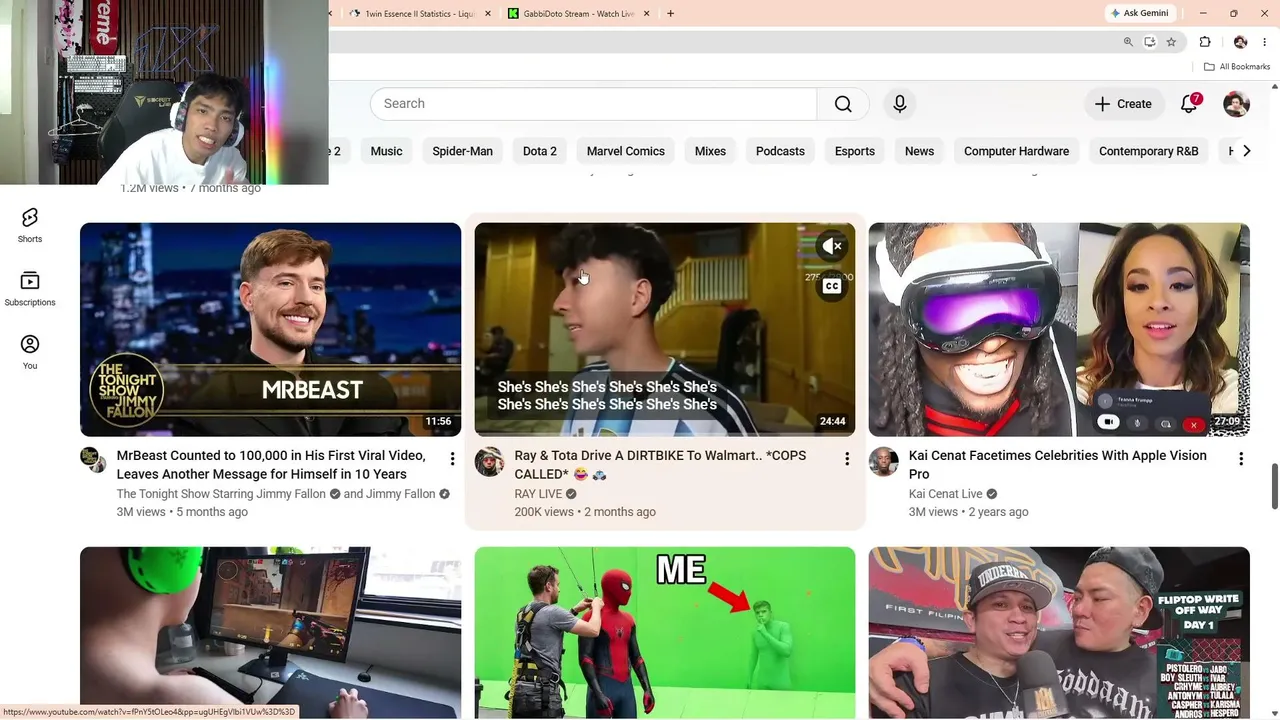Viewport: 1280px width, 720px height.
Task: Open more options for Kai Cenat video
Action: coord(1241,459)
